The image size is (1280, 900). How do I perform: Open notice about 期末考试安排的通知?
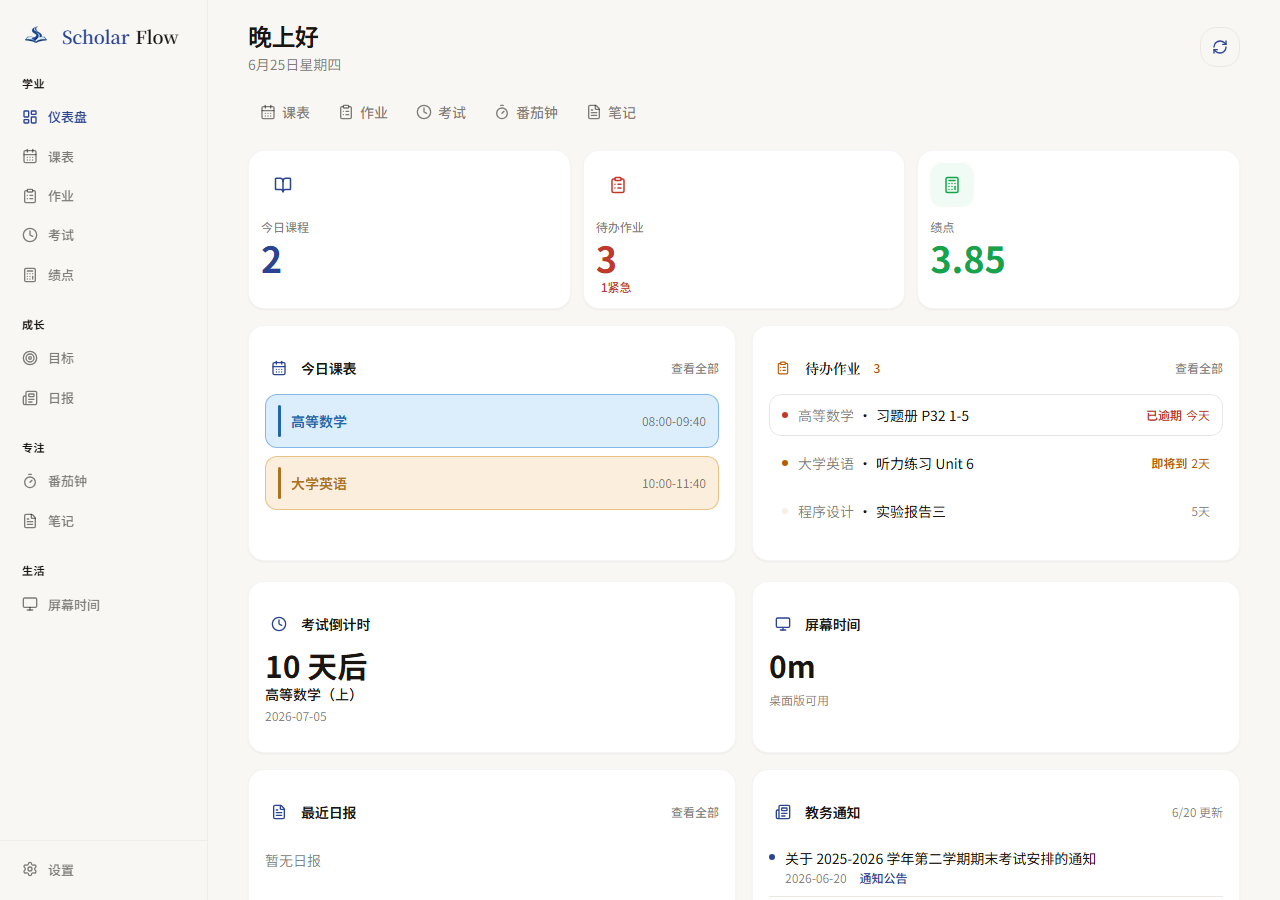tap(940, 859)
